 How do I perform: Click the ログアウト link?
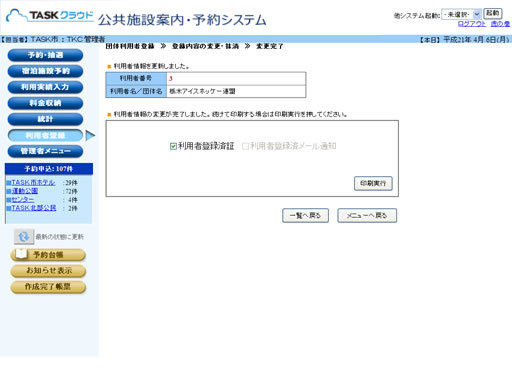coord(472,24)
